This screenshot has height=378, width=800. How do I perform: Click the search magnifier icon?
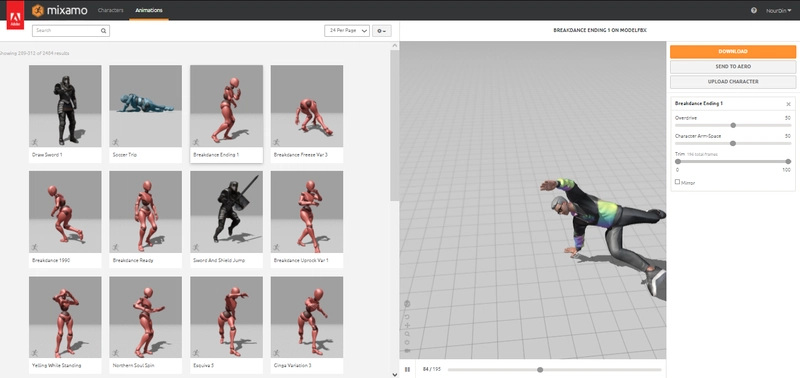pyautogui.click(x=103, y=31)
